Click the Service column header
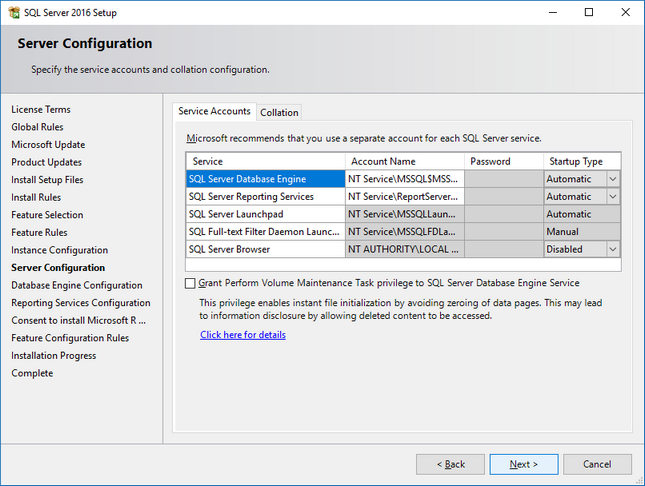This screenshot has width=645, height=486. 265,161
